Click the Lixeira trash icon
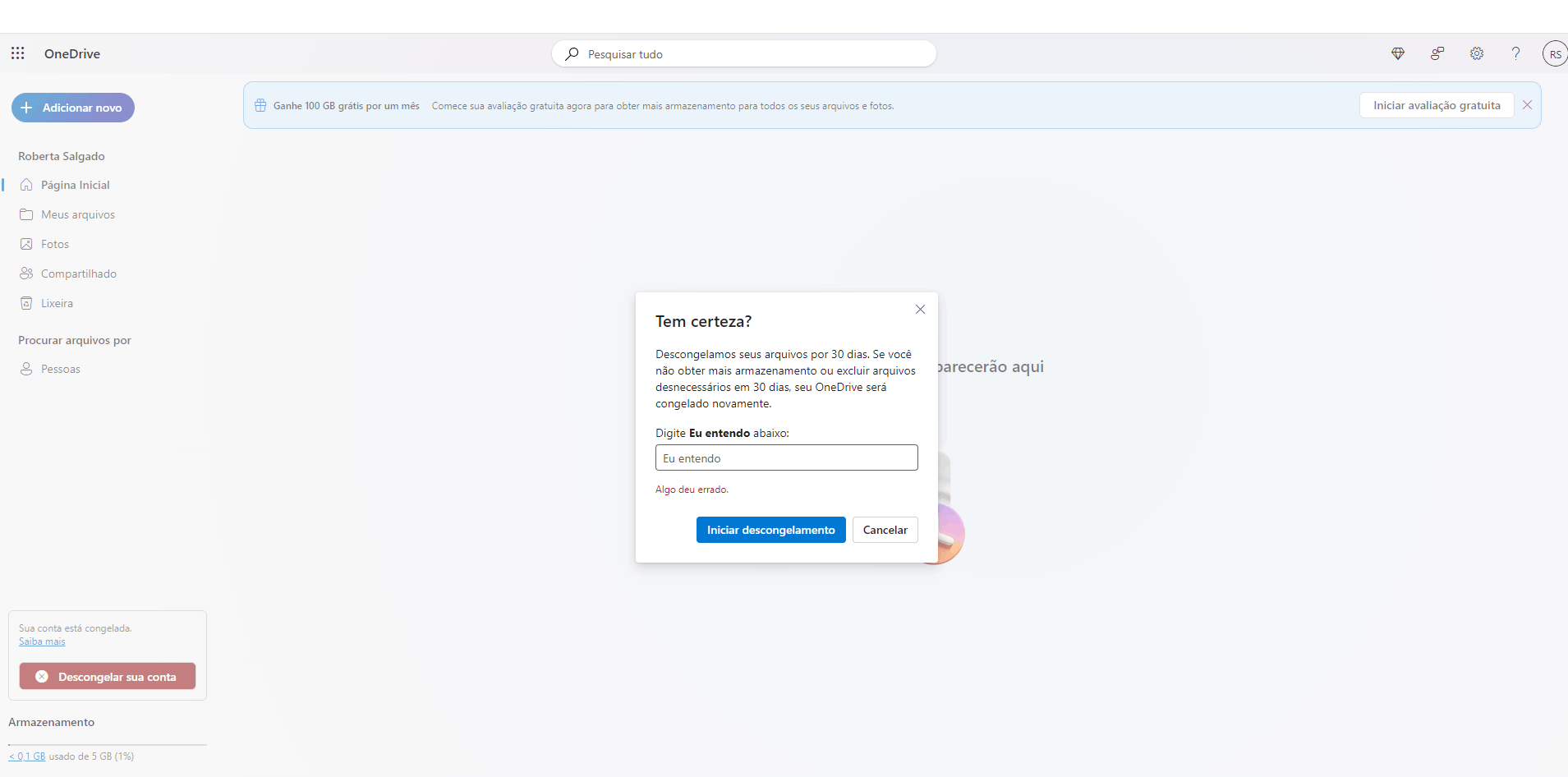The image size is (1568, 777). pos(26,303)
